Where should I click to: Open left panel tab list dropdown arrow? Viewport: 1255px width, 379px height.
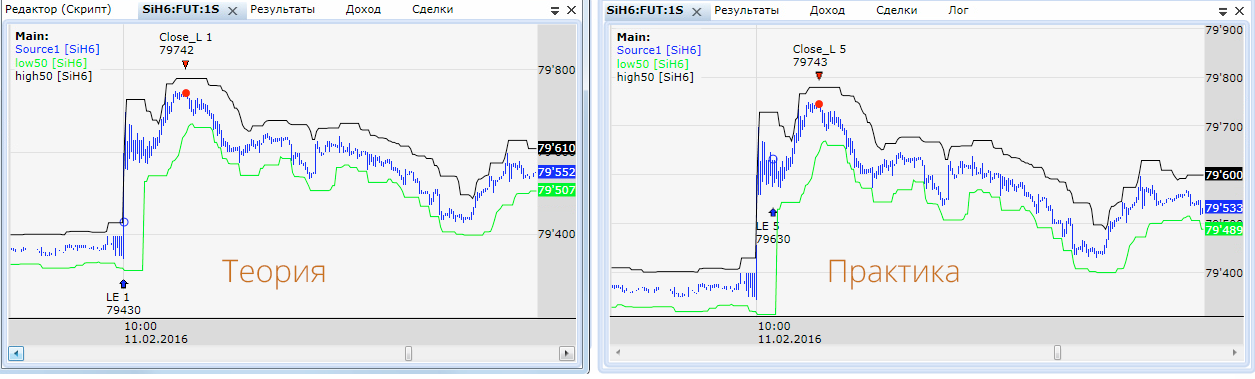[x=555, y=10]
